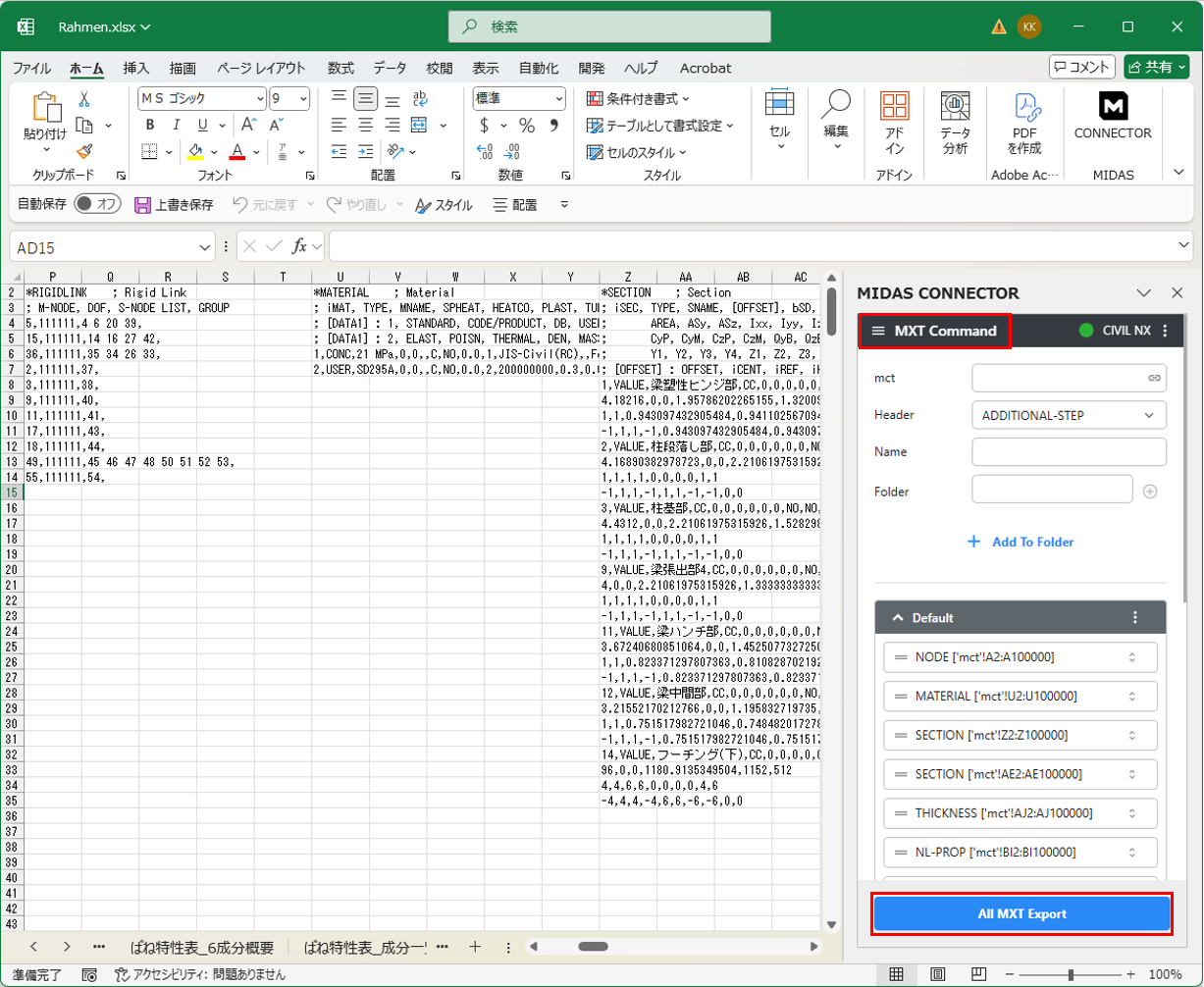Viewport: 1204px width, 987px height.
Task: Click the Page Layout view status icon
Action: (937, 974)
